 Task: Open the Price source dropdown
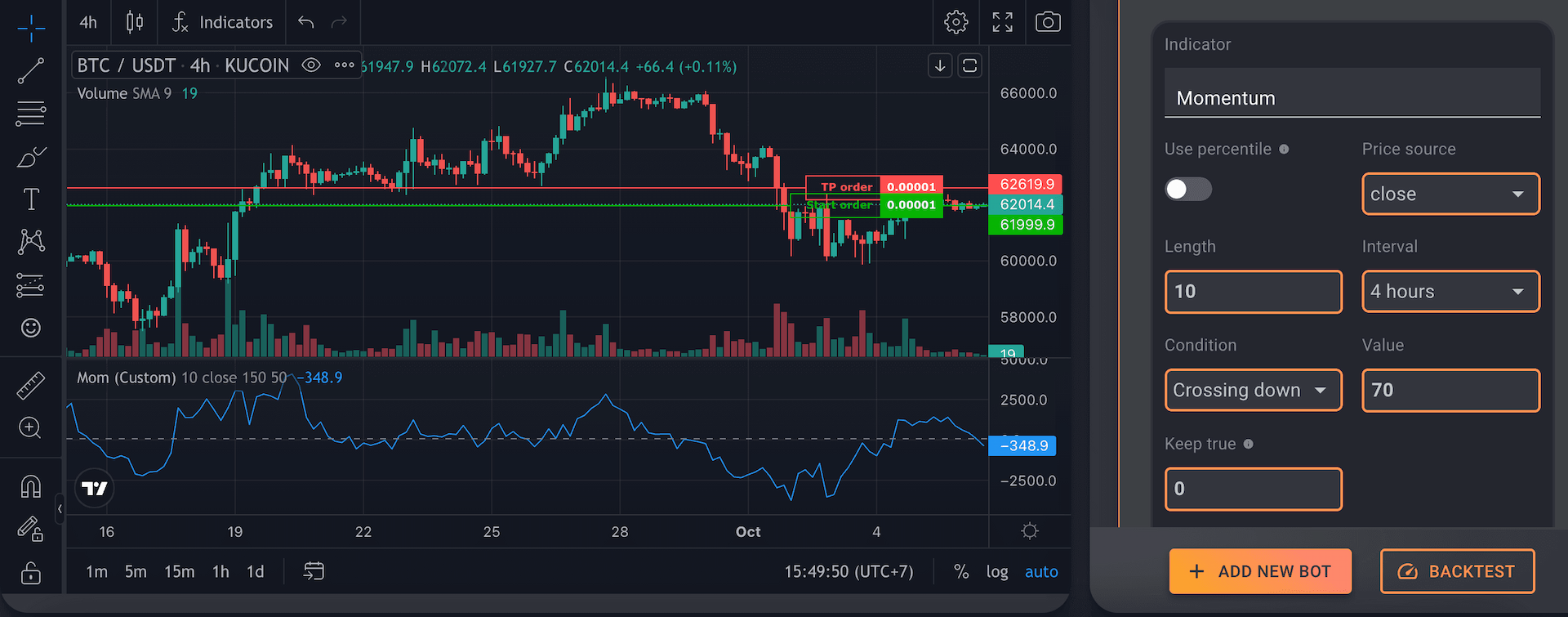point(1450,194)
